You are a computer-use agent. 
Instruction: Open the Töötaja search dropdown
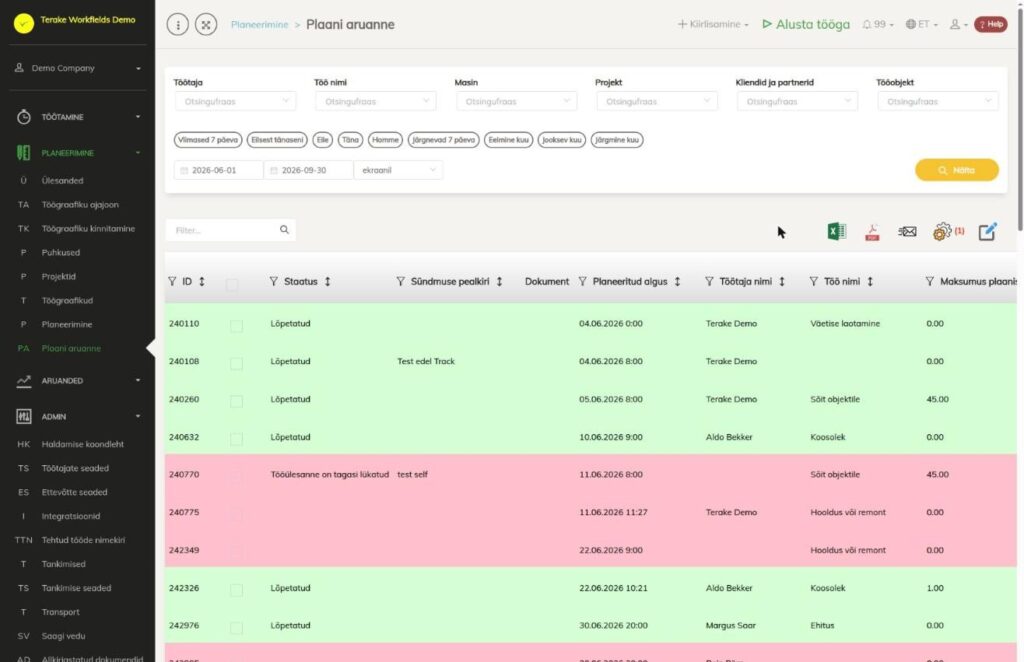coord(235,101)
